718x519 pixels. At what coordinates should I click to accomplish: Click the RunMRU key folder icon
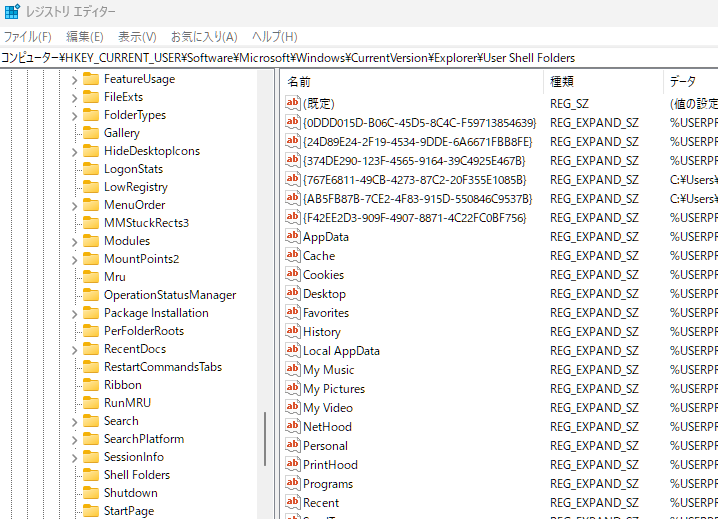coord(91,403)
